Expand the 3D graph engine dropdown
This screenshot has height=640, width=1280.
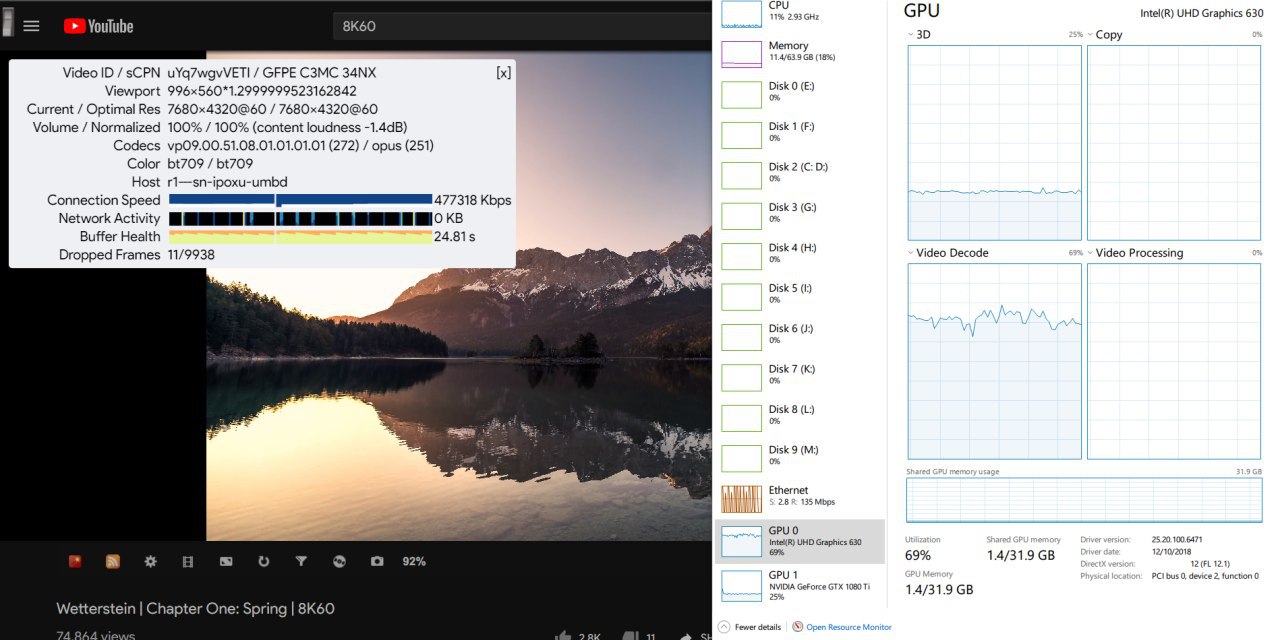[910, 35]
